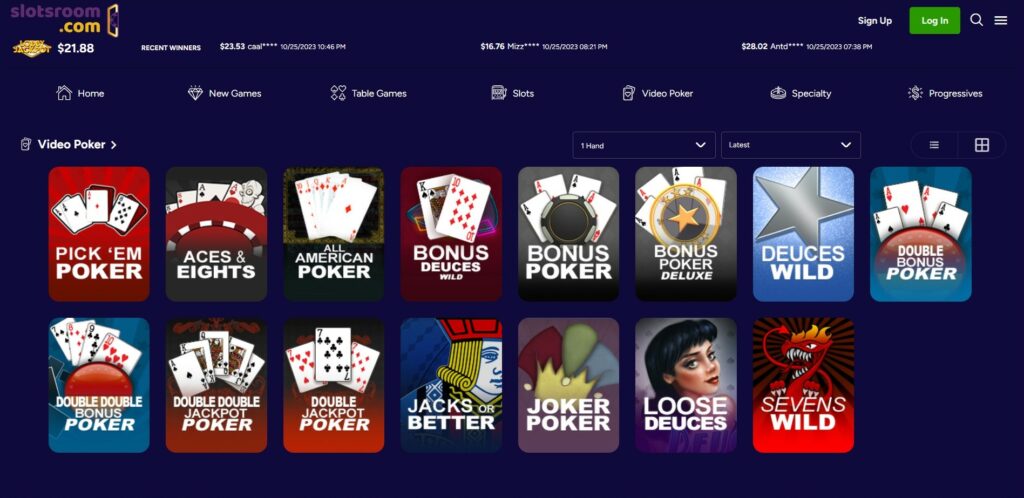This screenshot has width=1024, height=498.
Task: Click the Slots machine icon
Action: click(x=499, y=93)
